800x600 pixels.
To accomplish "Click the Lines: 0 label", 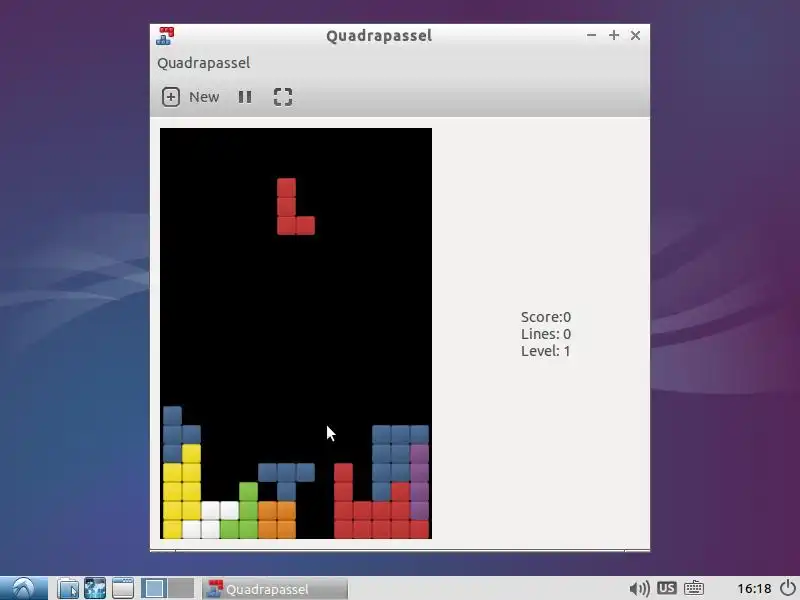I will point(546,334).
